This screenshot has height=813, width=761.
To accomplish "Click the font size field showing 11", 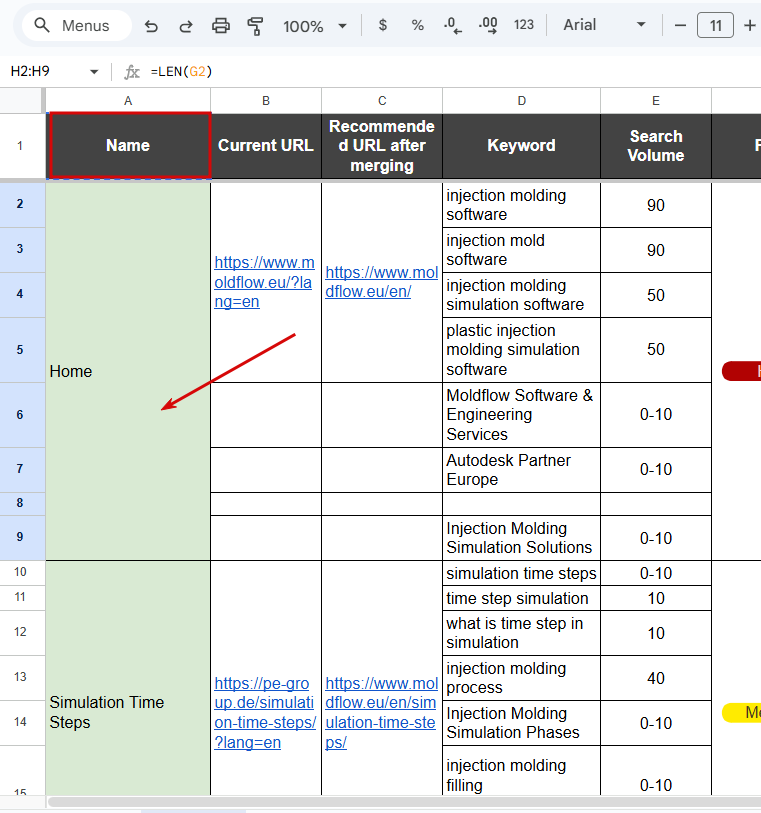I will tap(715, 25).
